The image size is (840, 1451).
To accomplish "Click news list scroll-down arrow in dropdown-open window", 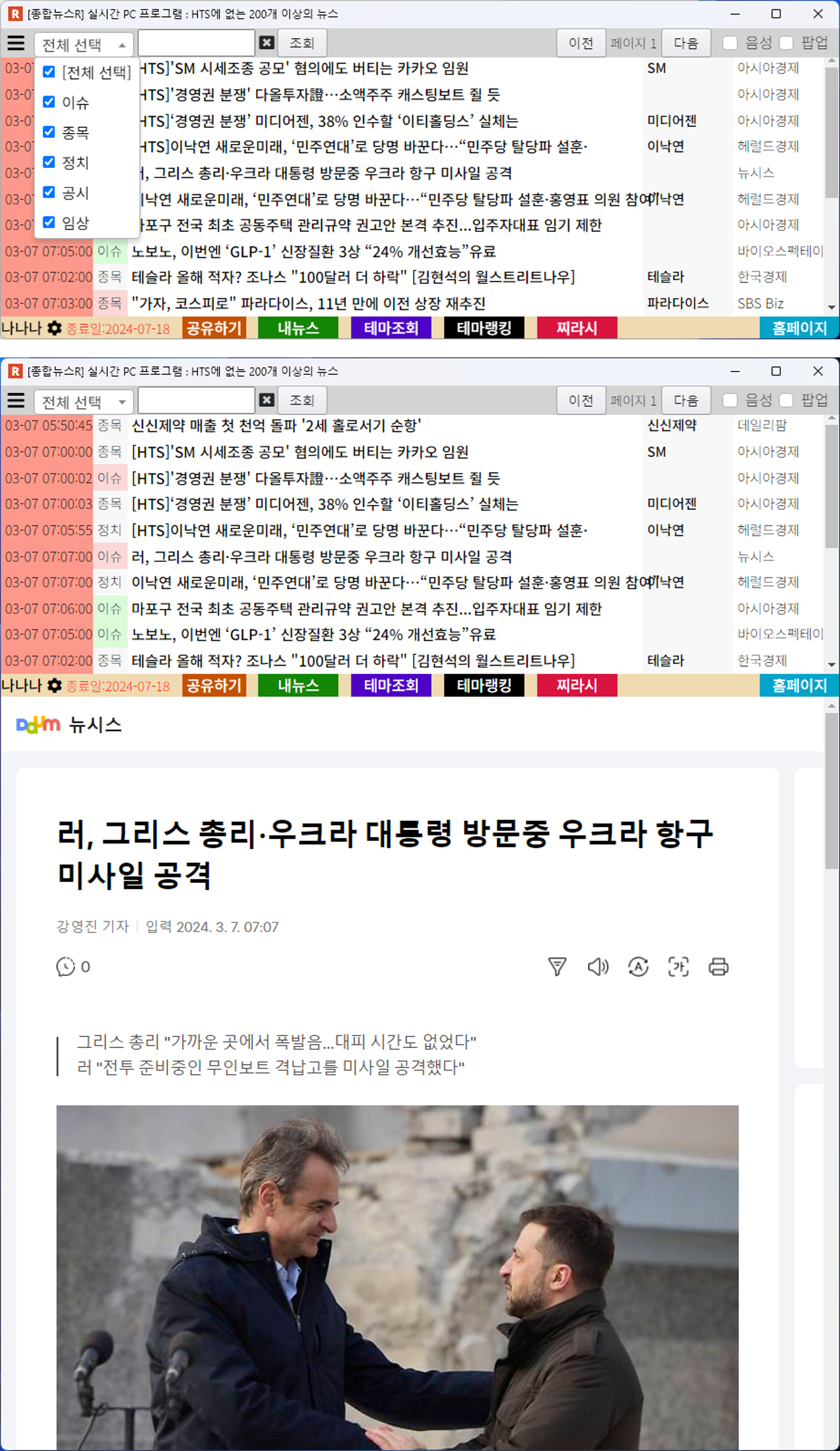I will [831, 307].
